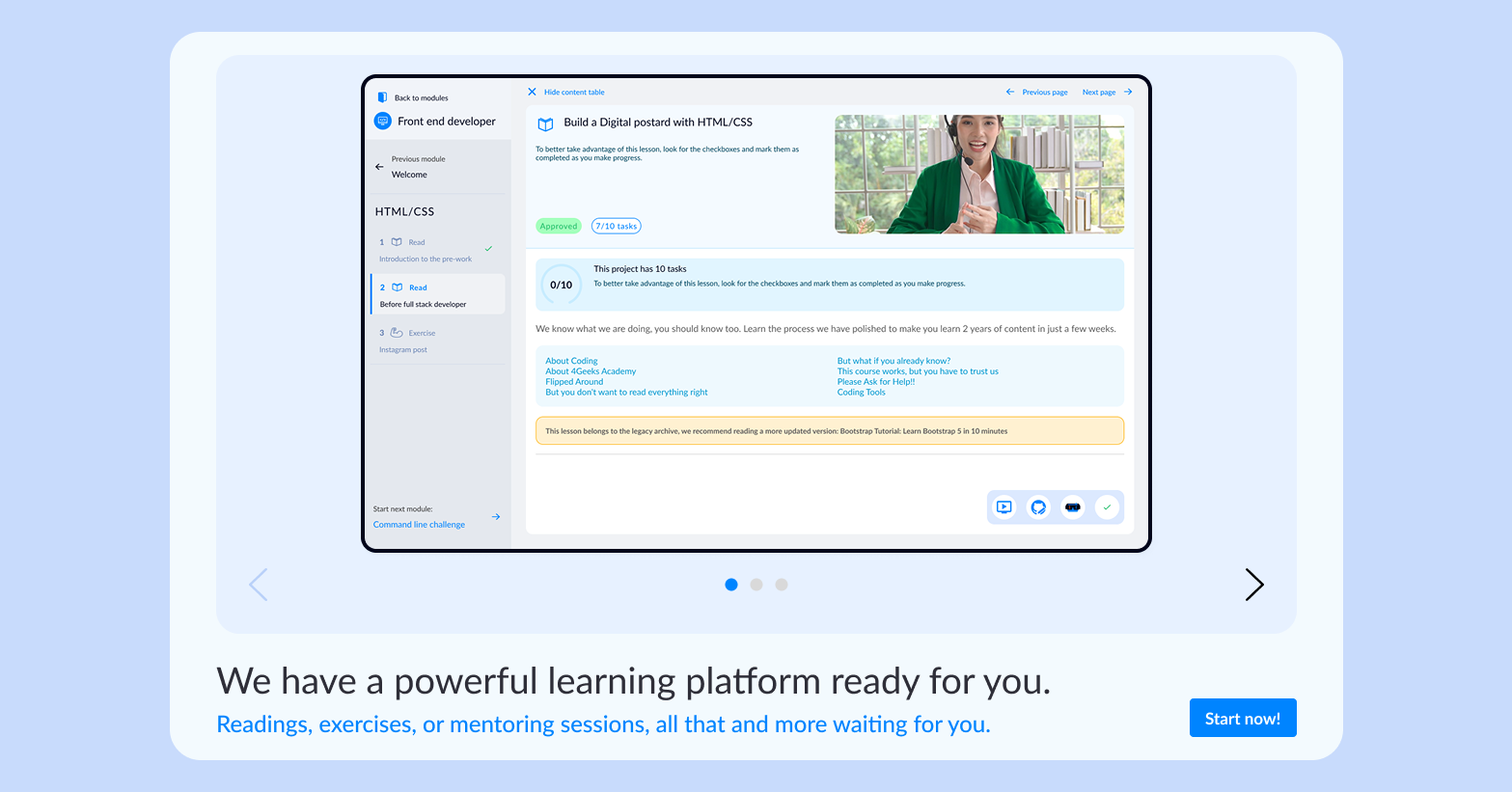1512x792 pixels.
Task: Click the X icon beside Hide content table
Action: click(x=532, y=93)
